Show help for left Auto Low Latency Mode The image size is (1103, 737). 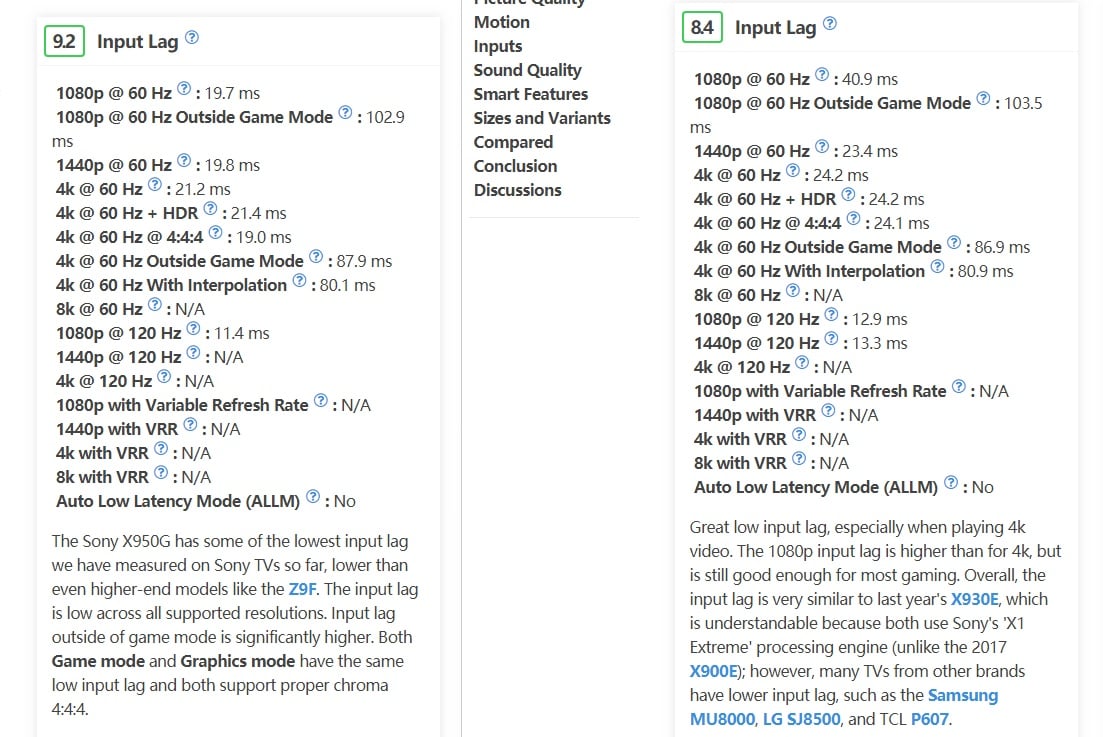point(313,497)
